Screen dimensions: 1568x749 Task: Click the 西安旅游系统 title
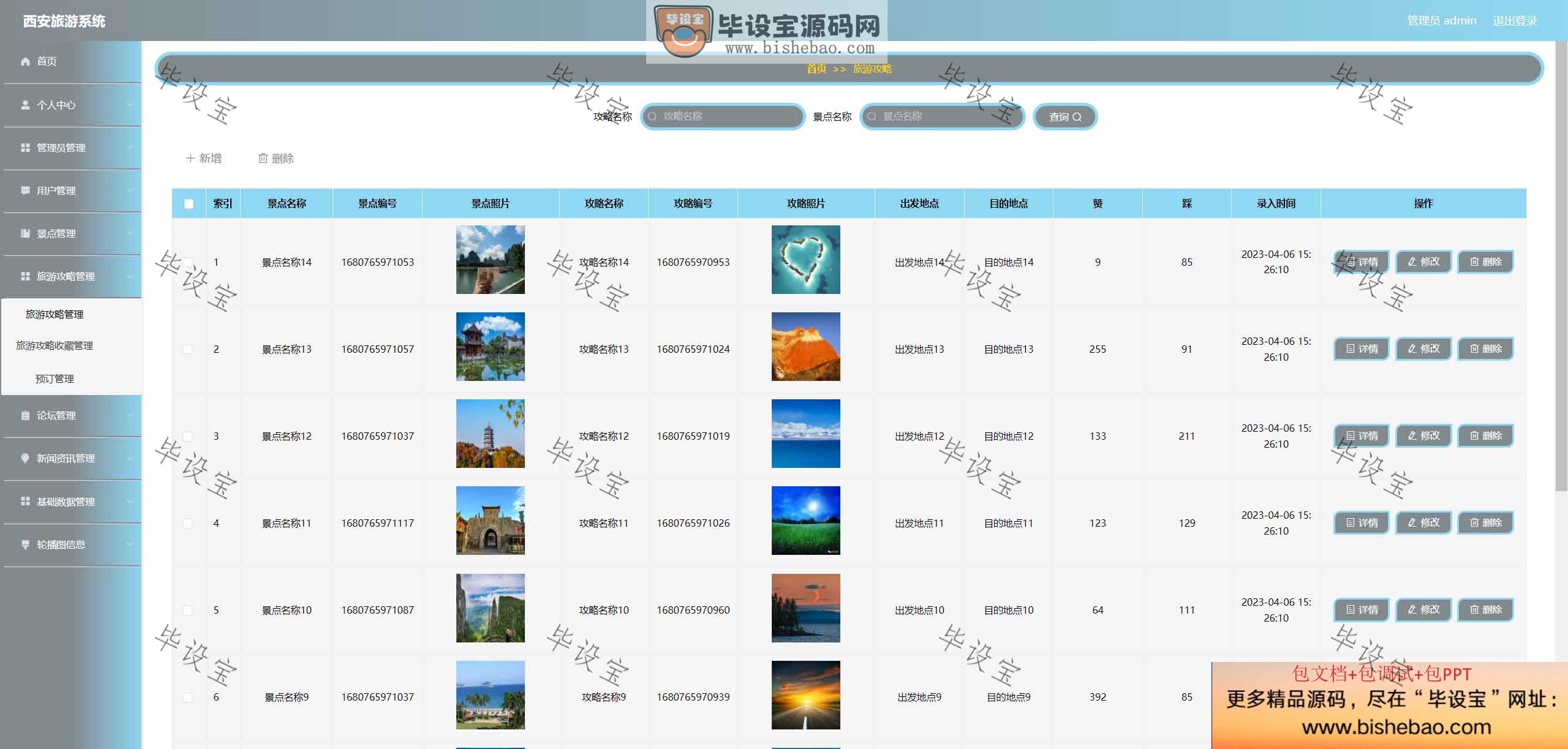[x=64, y=21]
